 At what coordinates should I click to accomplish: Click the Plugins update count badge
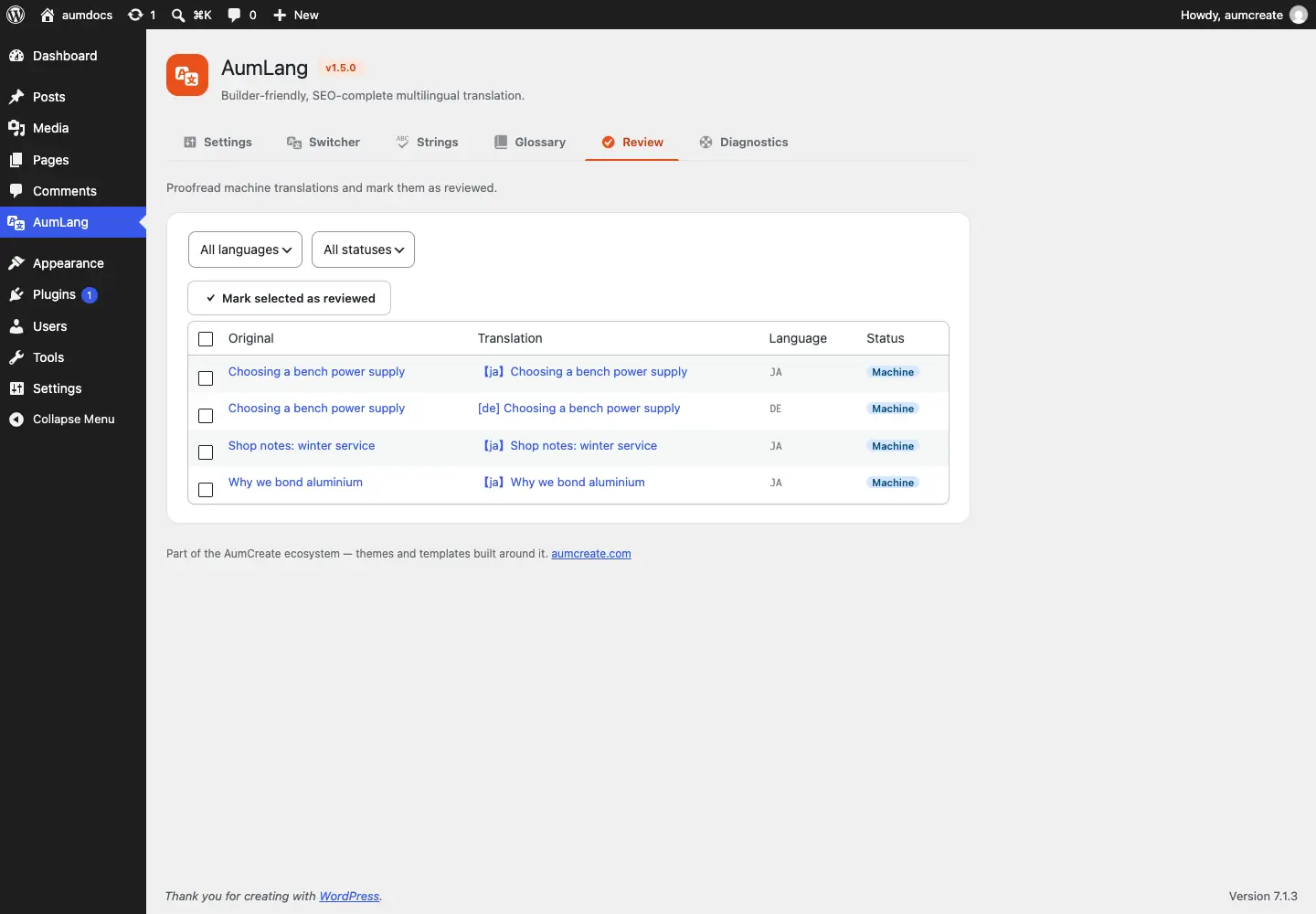[90, 295]
